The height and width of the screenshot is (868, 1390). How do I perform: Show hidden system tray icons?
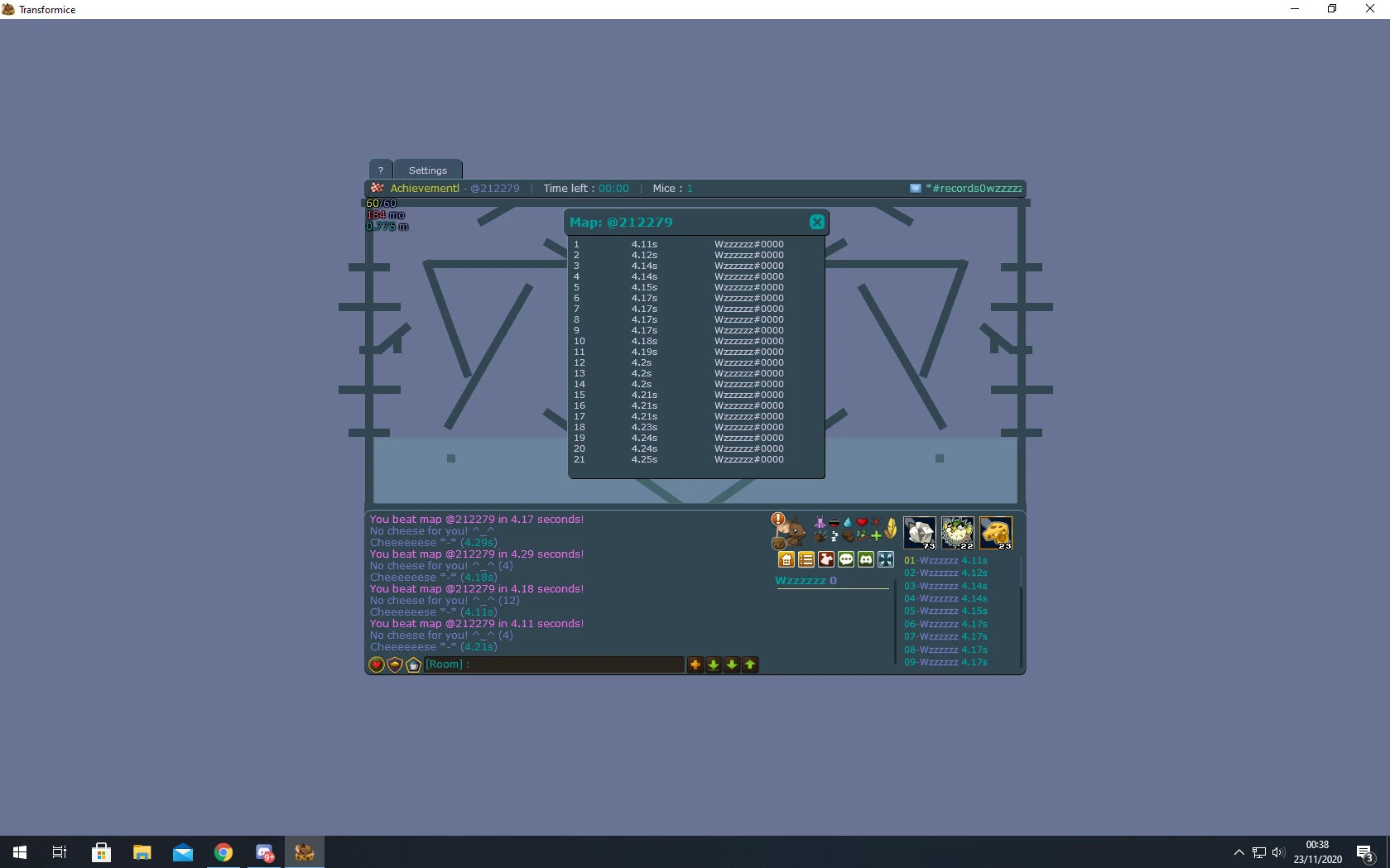[x=1238, y=851]
